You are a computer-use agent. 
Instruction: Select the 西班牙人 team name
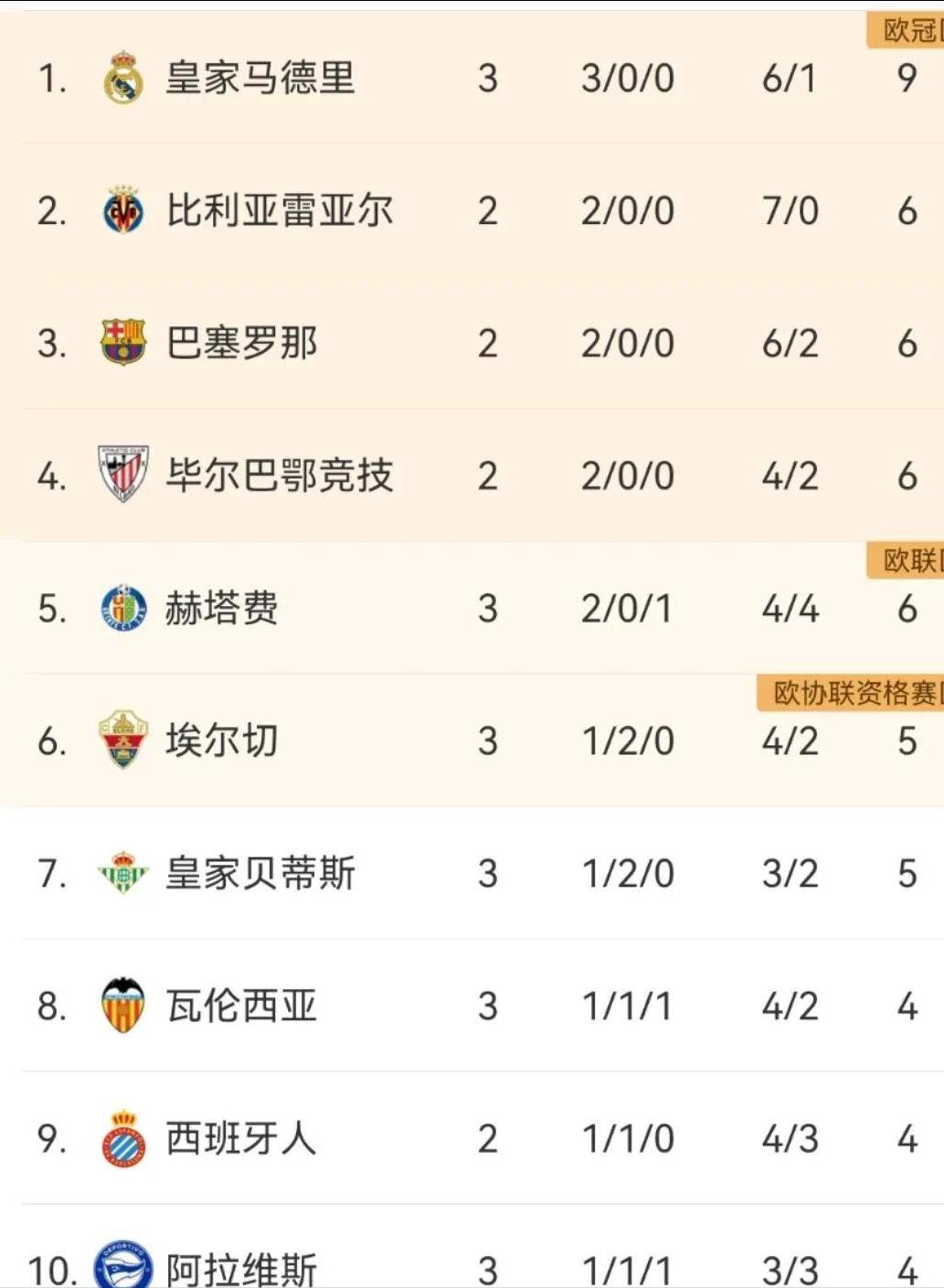click(x=241, y=1138)
